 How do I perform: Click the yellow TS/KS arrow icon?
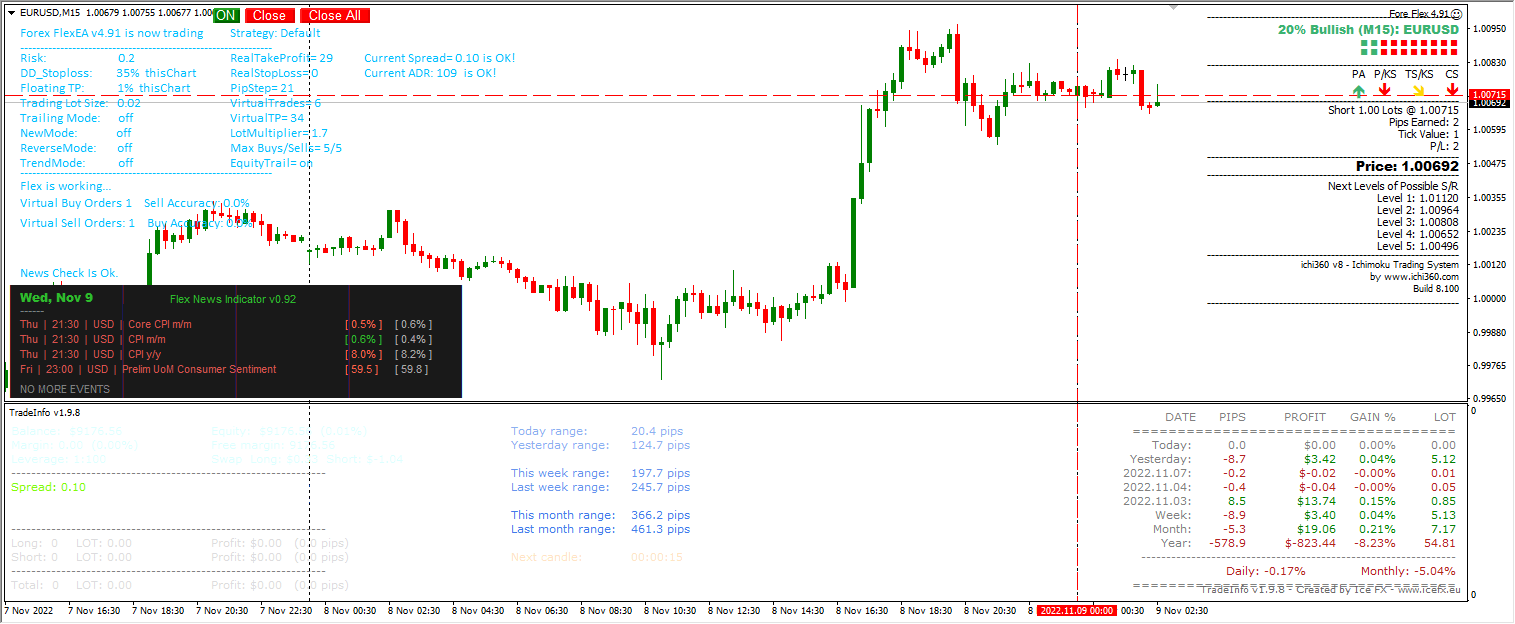tap(1418, 90)
